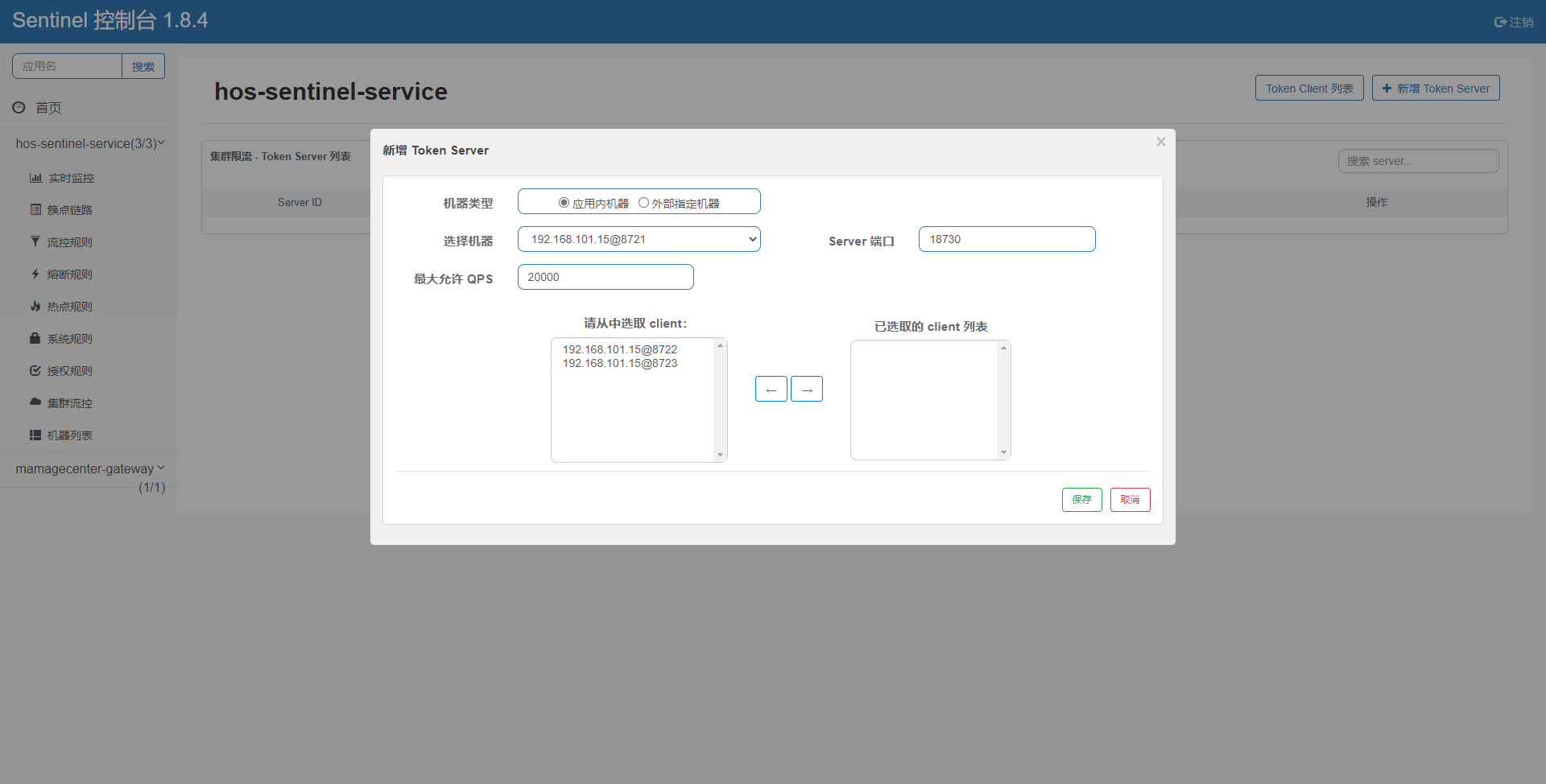The height and width of the screenshot is (784, 1546).
Task: Click the circuit breaker lightning bolt icon
Action: coord(35,274)
